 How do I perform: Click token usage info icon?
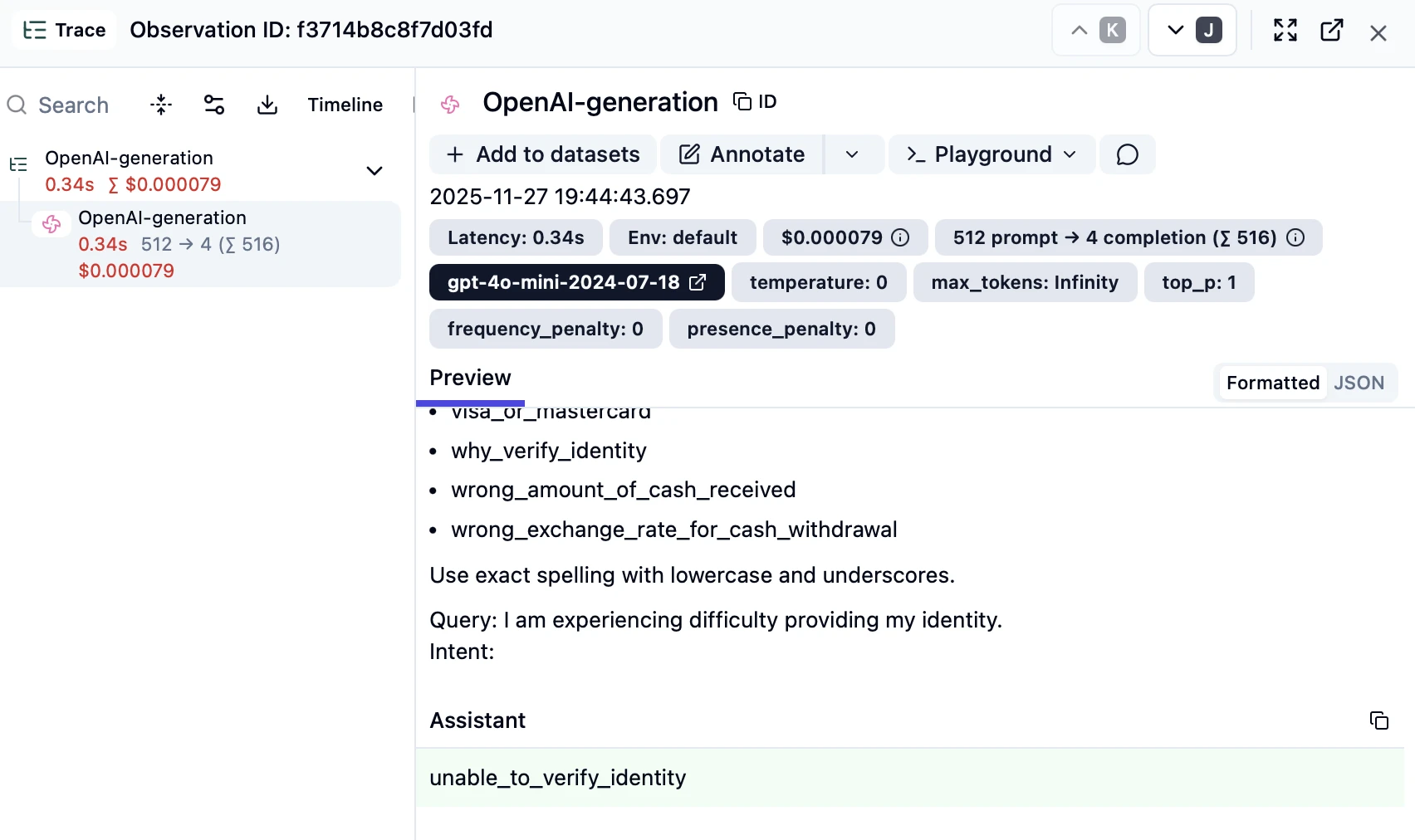point(1295,237)
